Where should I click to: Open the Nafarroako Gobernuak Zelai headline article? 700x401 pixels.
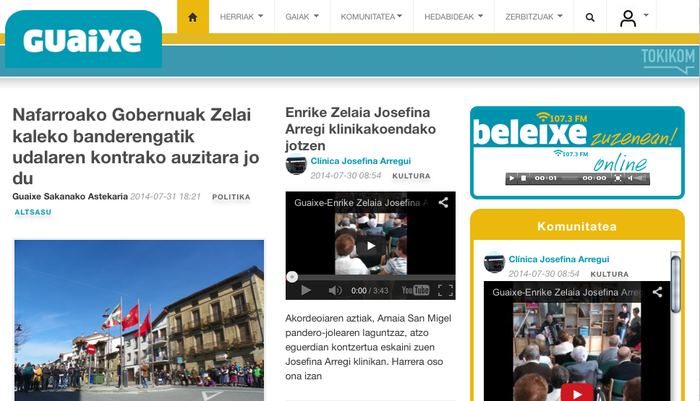pos(136,146)
